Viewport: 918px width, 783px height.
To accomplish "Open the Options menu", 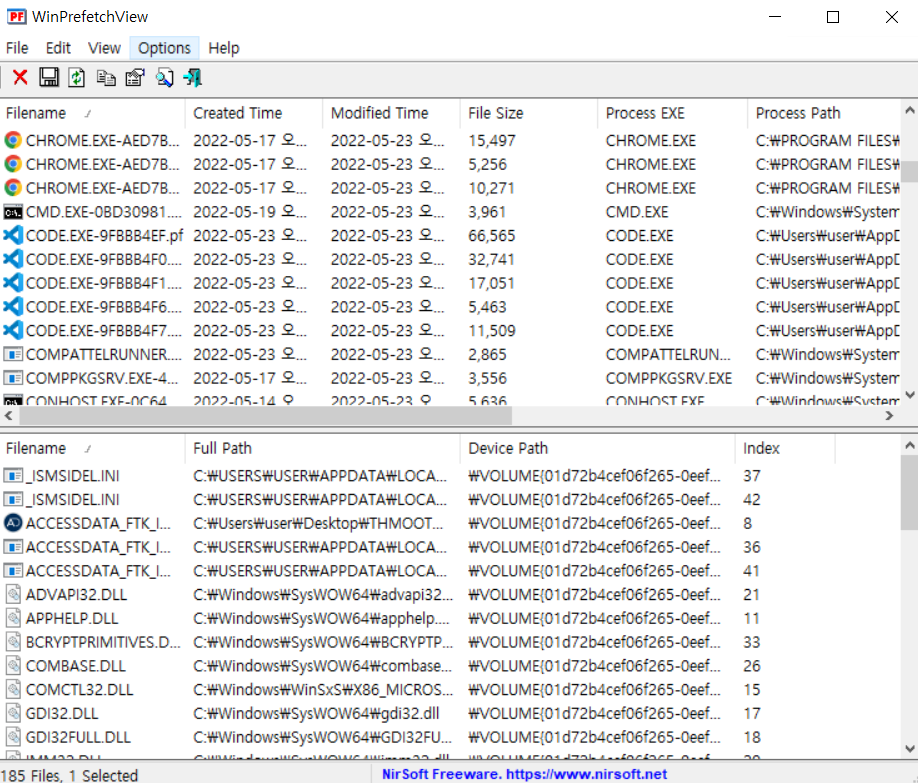I will point(164,47).
